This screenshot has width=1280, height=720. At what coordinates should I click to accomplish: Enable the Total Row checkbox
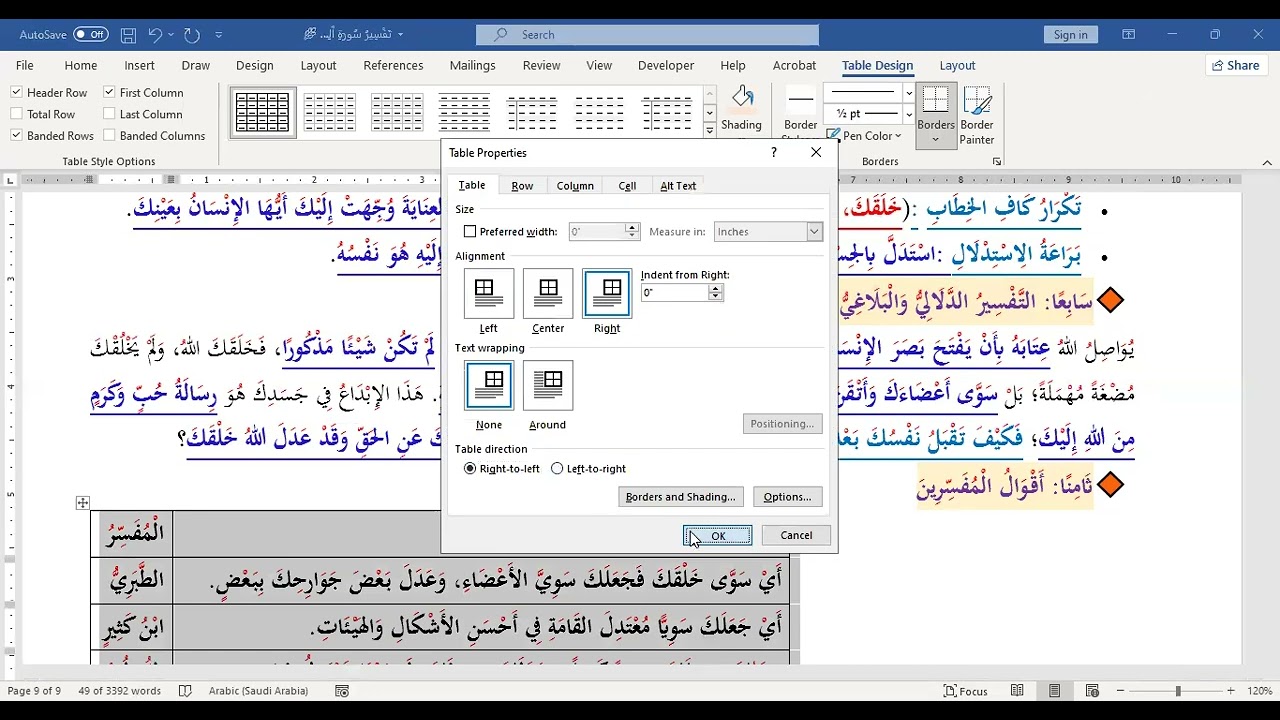pos(17,114)
